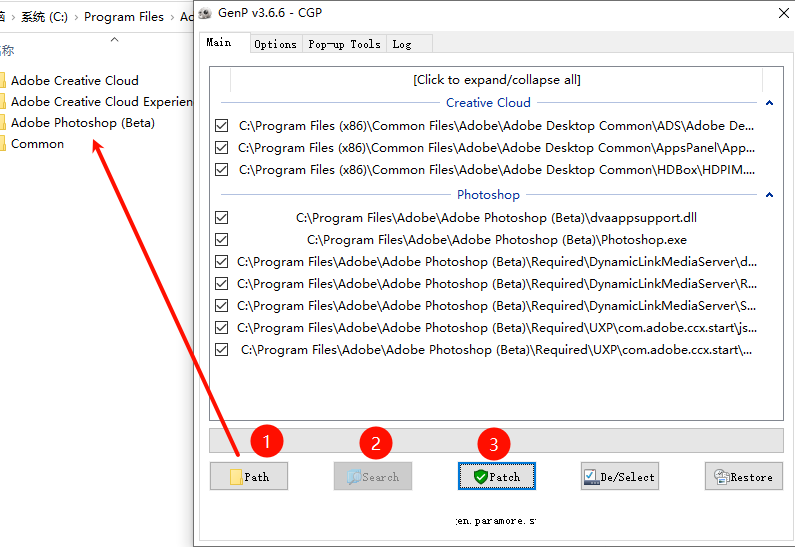Click the Restore button
This screenshot has width=795, height=547.
click(x=744, y=476)
